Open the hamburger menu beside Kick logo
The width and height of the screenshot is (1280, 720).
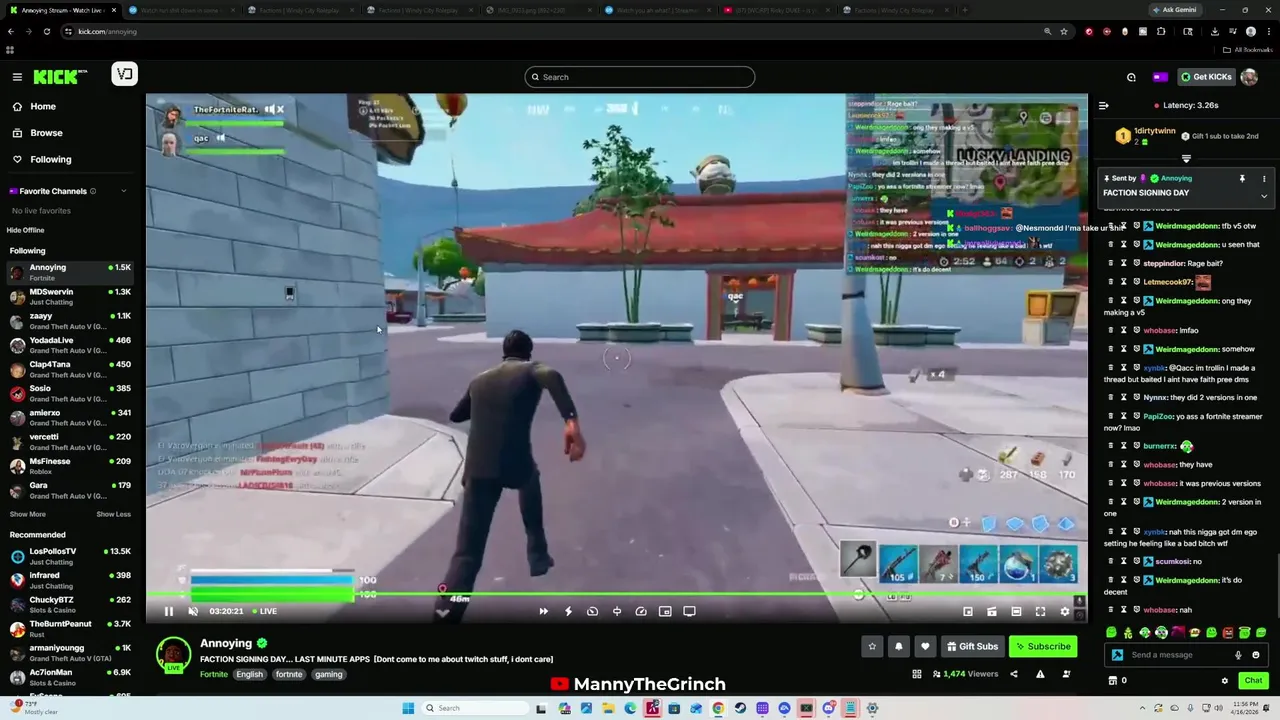[17, 77]
